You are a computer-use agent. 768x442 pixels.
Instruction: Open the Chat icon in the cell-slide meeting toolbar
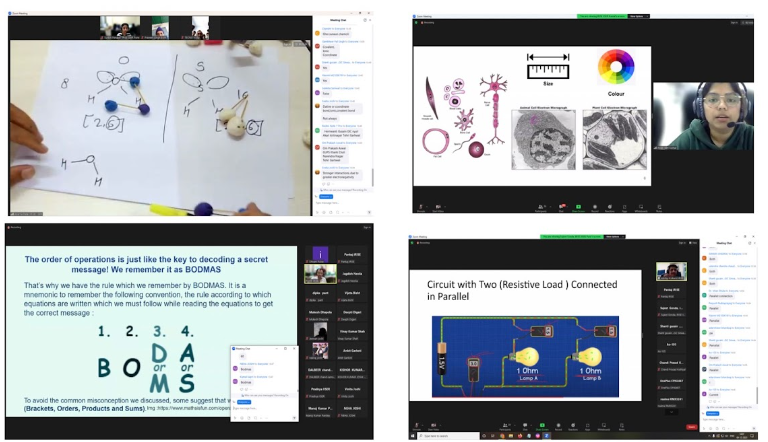pyautogui.click(x=562, y=206)
